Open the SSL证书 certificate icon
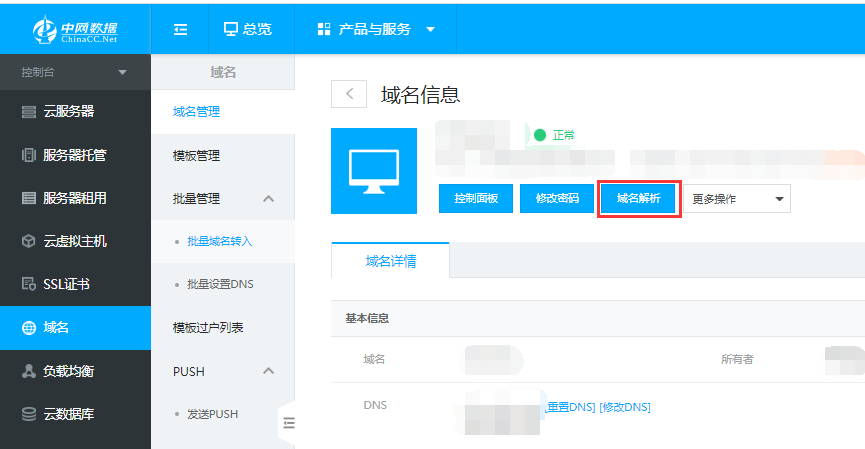Viewport: 865px width, 449px height. 29,284
